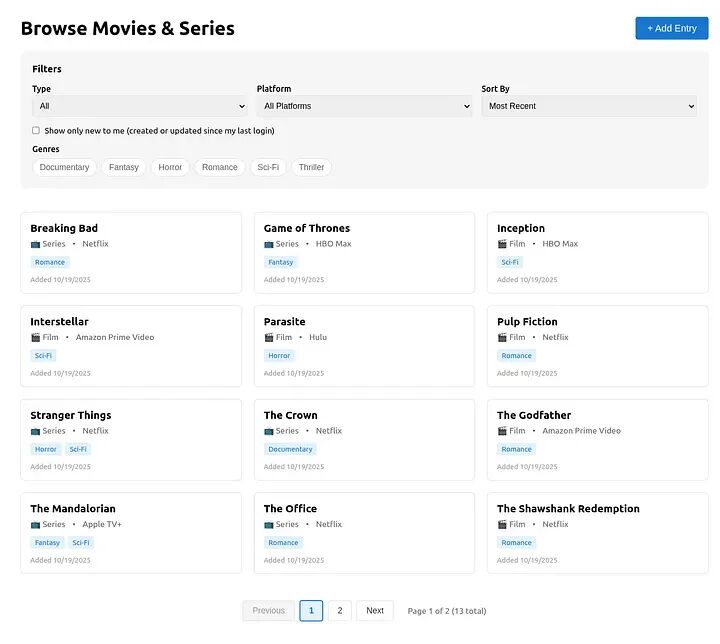Open The Crown title
The image size is (720, 644).
pyautogui.click(x=290, y=415)
